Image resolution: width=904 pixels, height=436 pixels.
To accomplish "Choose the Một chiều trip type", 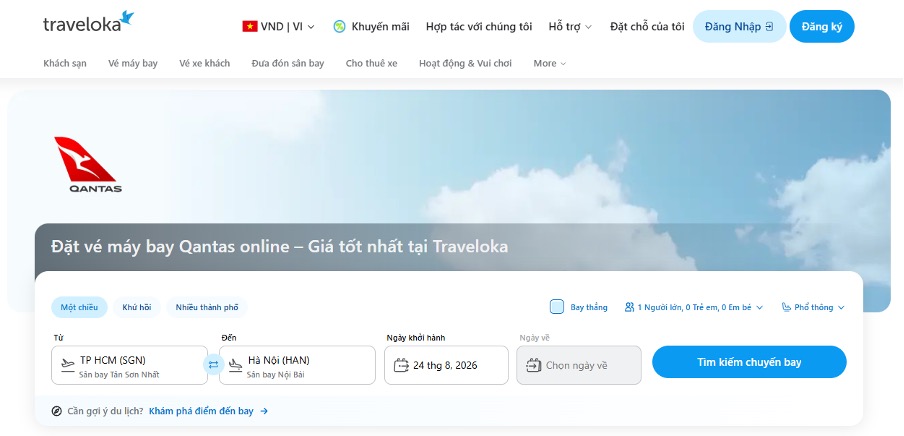I will (x=79, y=307).
